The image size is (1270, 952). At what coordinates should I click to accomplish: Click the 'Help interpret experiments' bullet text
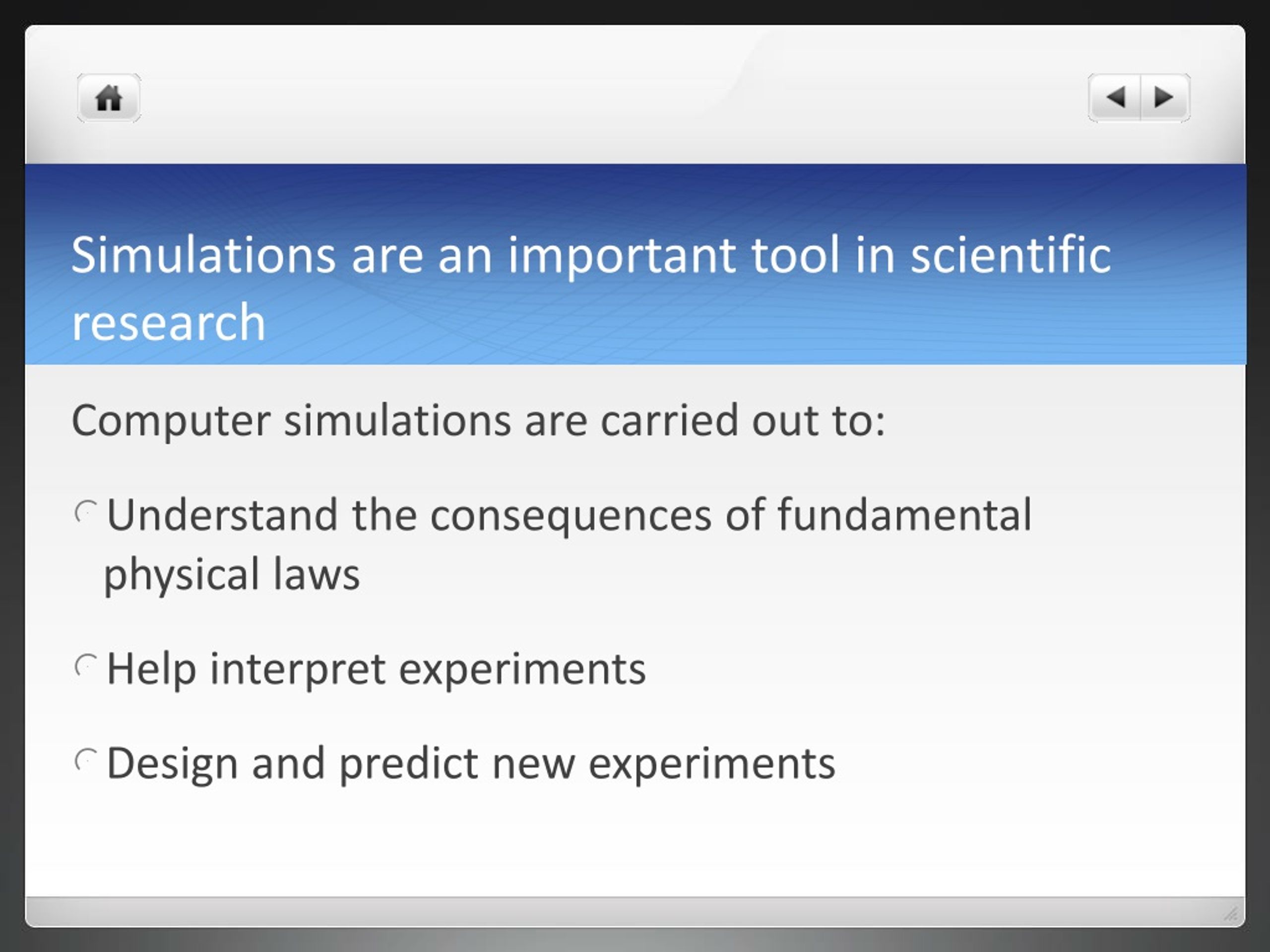tap(376, 669)
